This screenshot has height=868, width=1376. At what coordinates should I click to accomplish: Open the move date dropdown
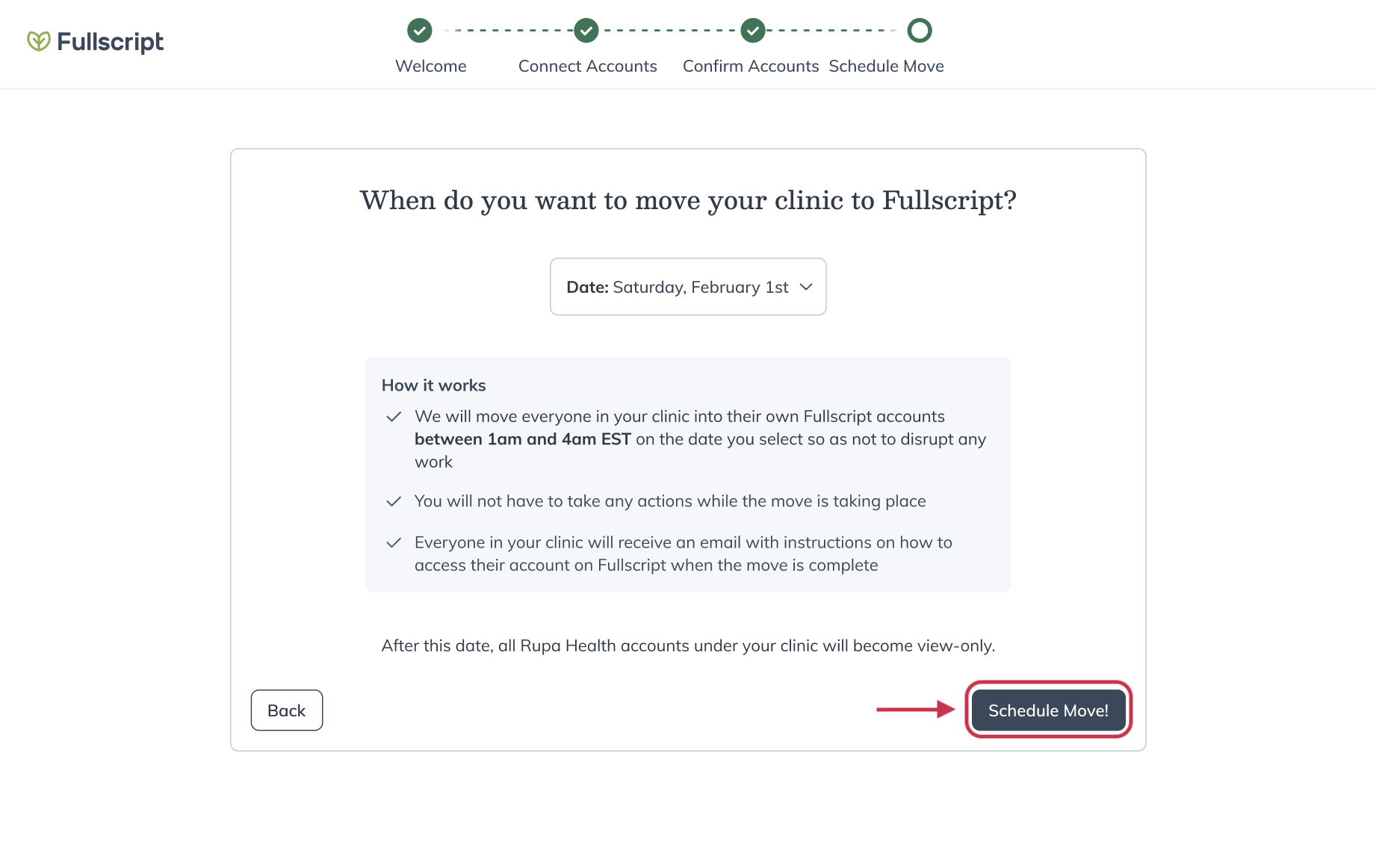(x=687, y=287)
